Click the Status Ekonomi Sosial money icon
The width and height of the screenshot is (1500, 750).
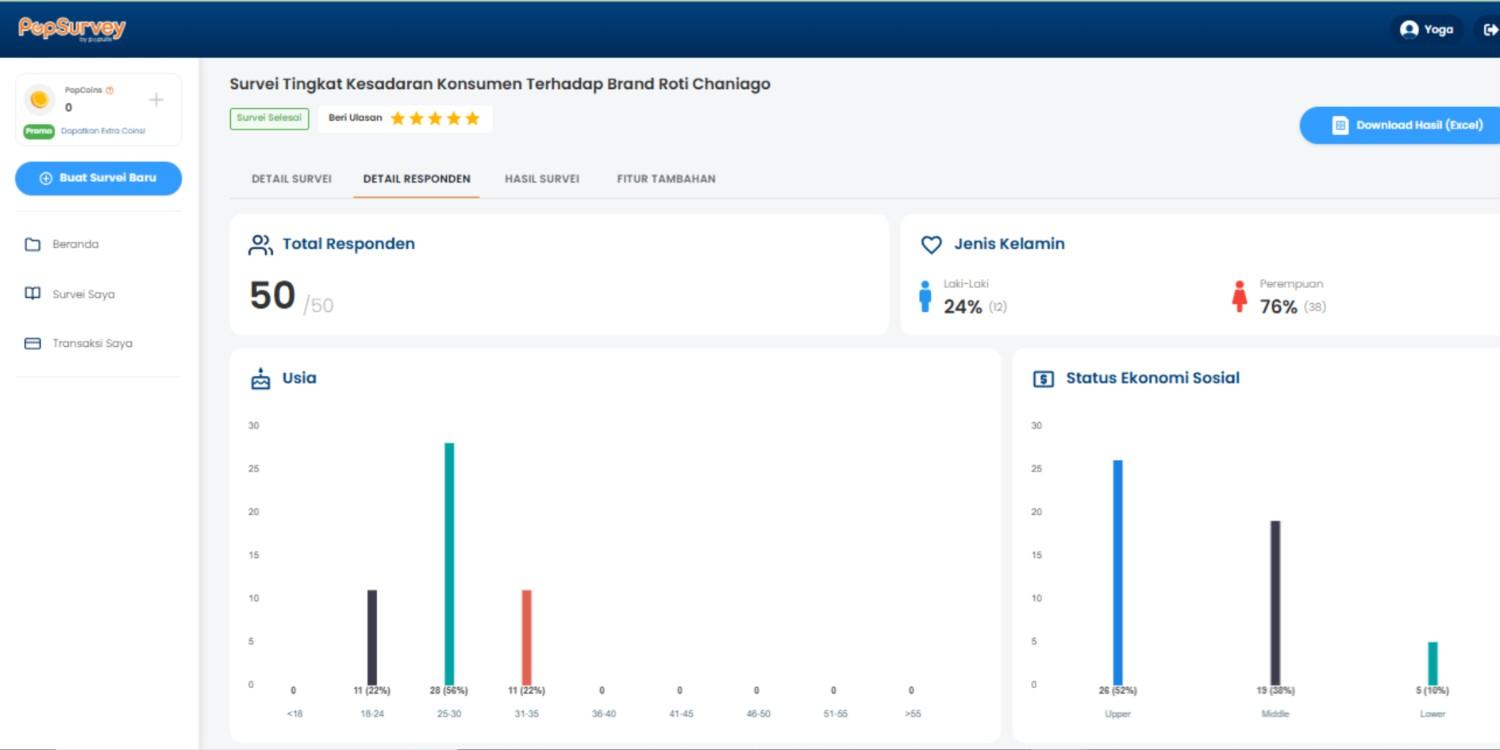point(1043,379)
